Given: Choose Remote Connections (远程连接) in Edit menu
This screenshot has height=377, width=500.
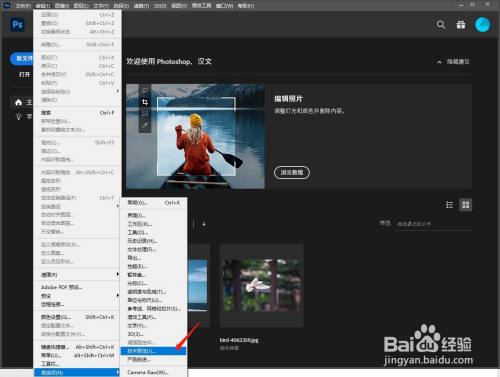Looking at the screenshot, I should (77, 304).
